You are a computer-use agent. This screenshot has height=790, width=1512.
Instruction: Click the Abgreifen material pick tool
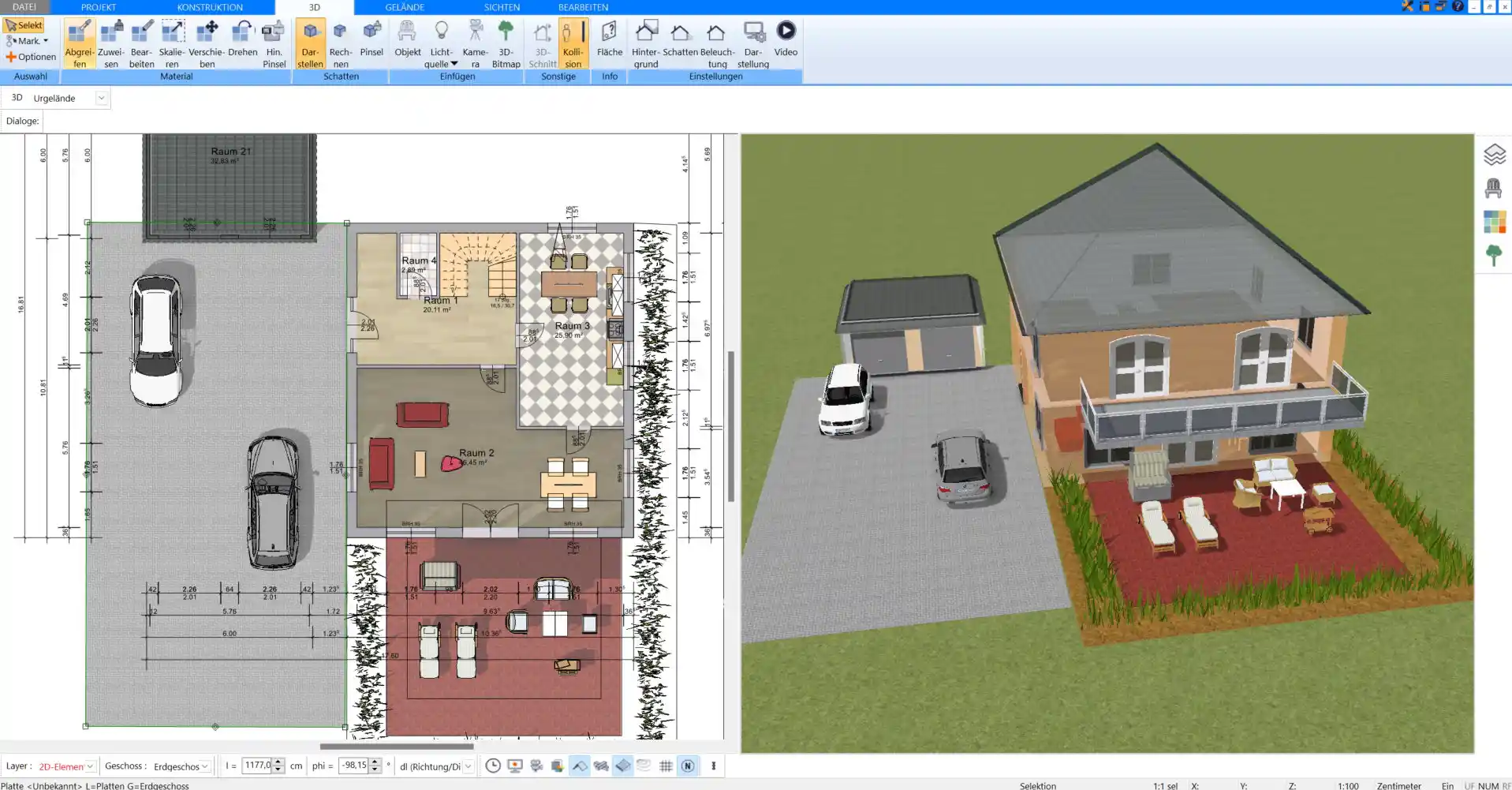click(x=79, y=44)
